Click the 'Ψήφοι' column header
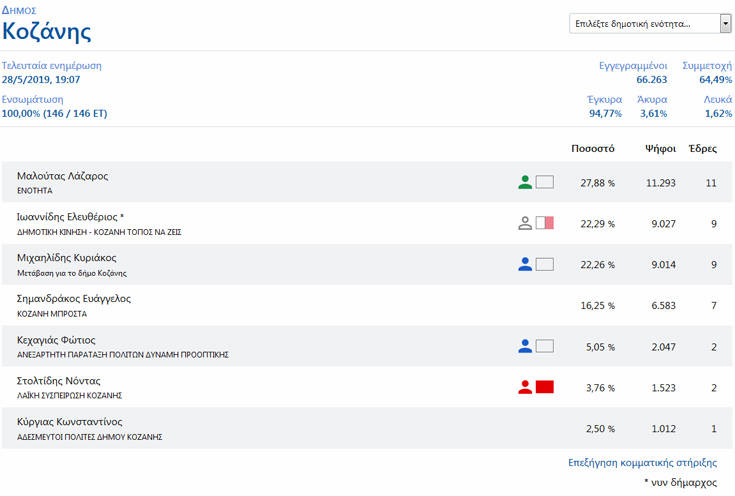The image size is (735, 496). (x=661, y=149)
